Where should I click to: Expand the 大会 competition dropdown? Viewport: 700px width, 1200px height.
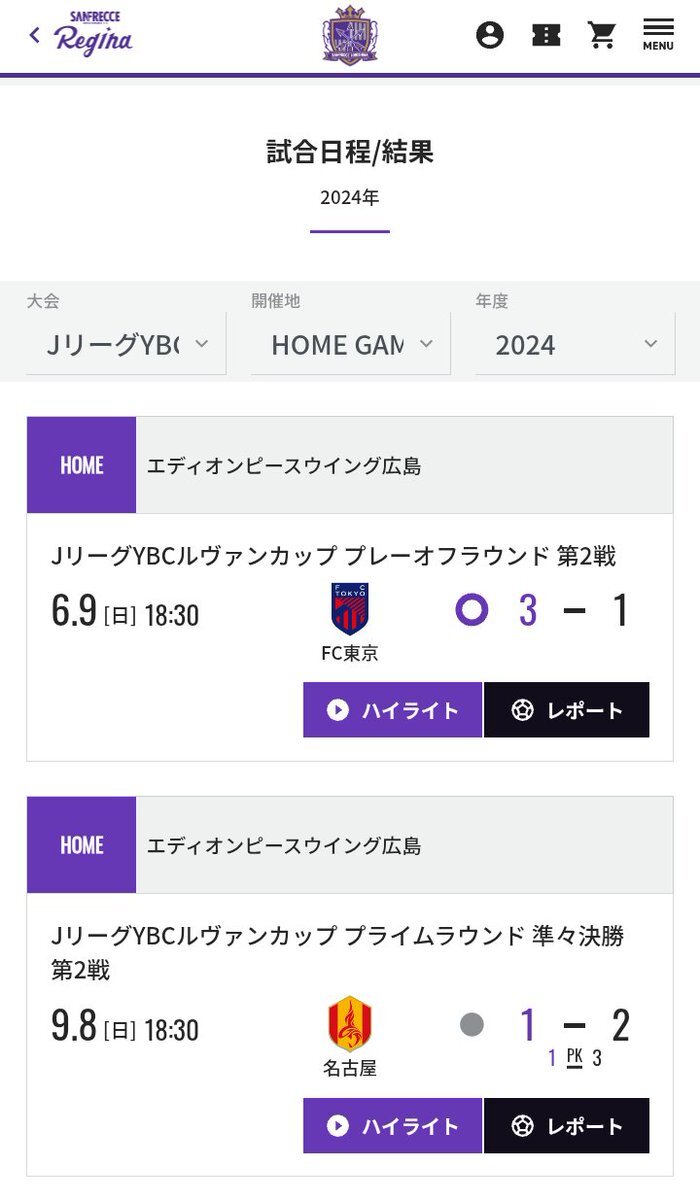coord(126,345)
